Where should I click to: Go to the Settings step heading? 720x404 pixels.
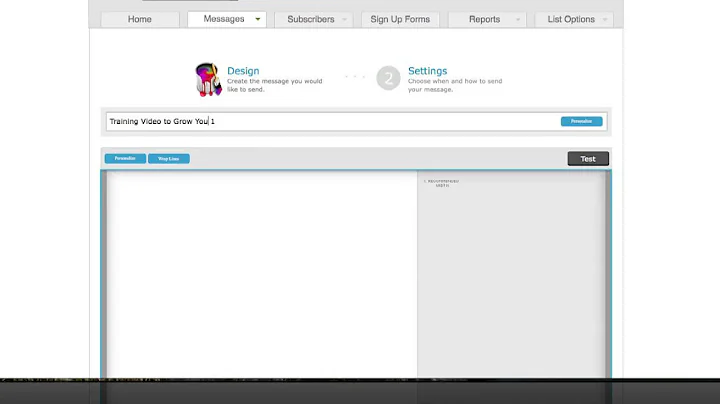428,71
